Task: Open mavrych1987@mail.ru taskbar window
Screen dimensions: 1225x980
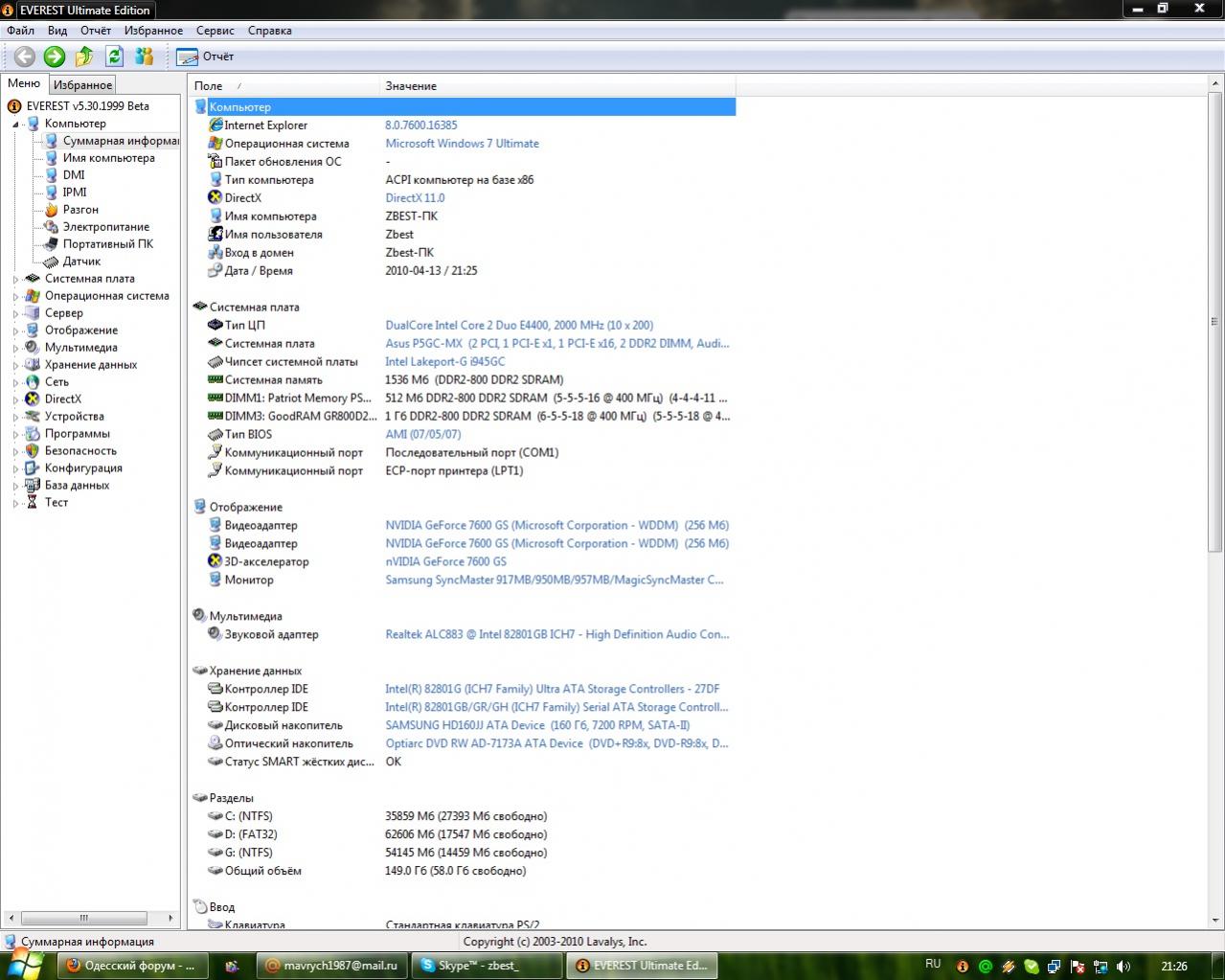Action: click(332, 966)
